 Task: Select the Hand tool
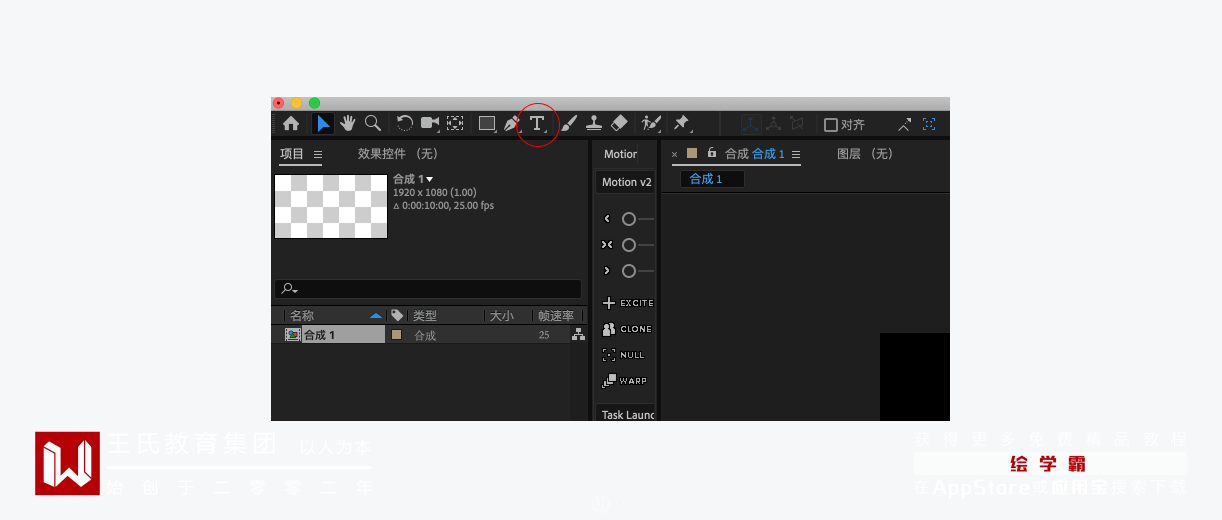tap(348, 124)
